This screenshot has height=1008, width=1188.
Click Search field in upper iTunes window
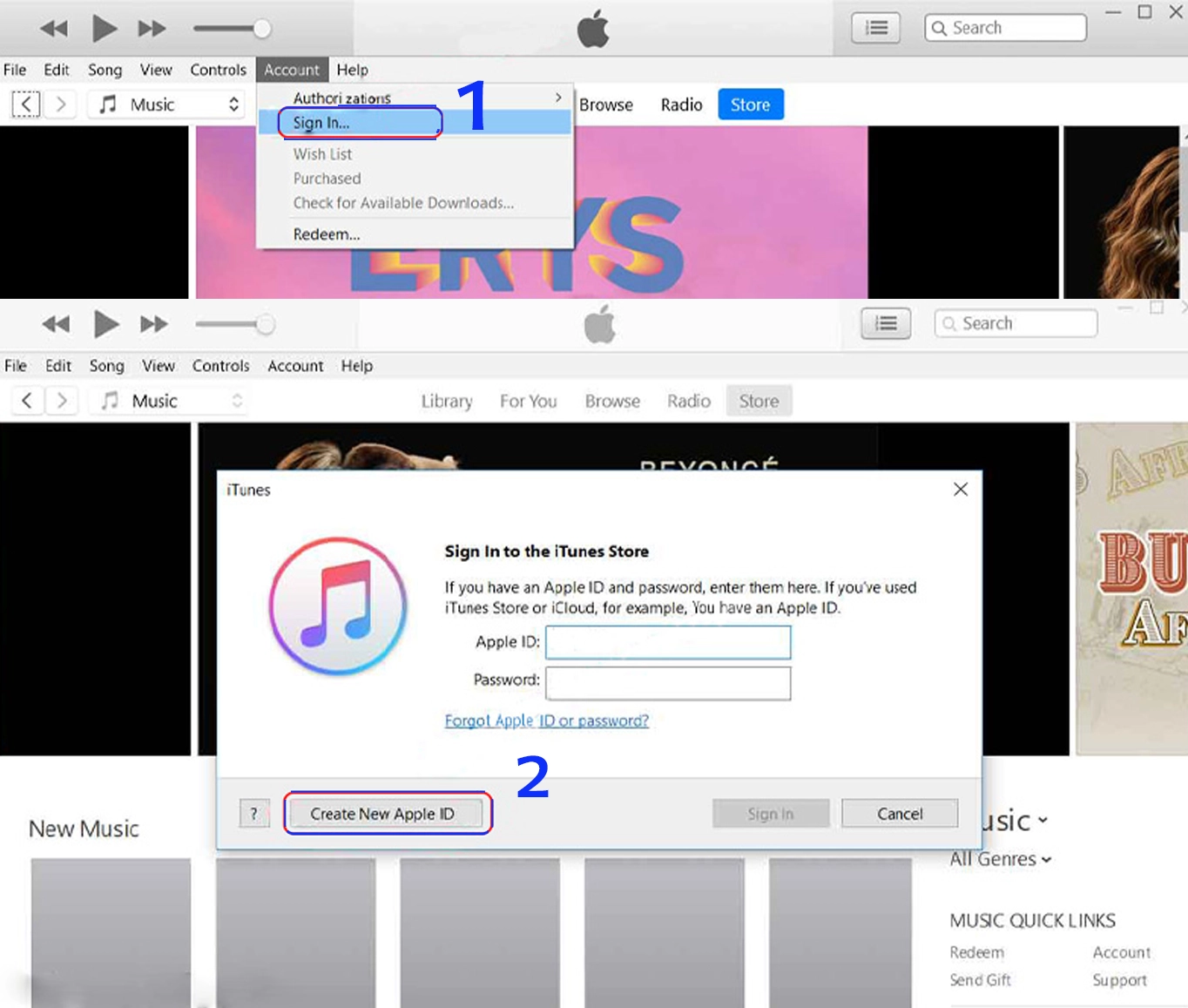(x=1005, y=28)
